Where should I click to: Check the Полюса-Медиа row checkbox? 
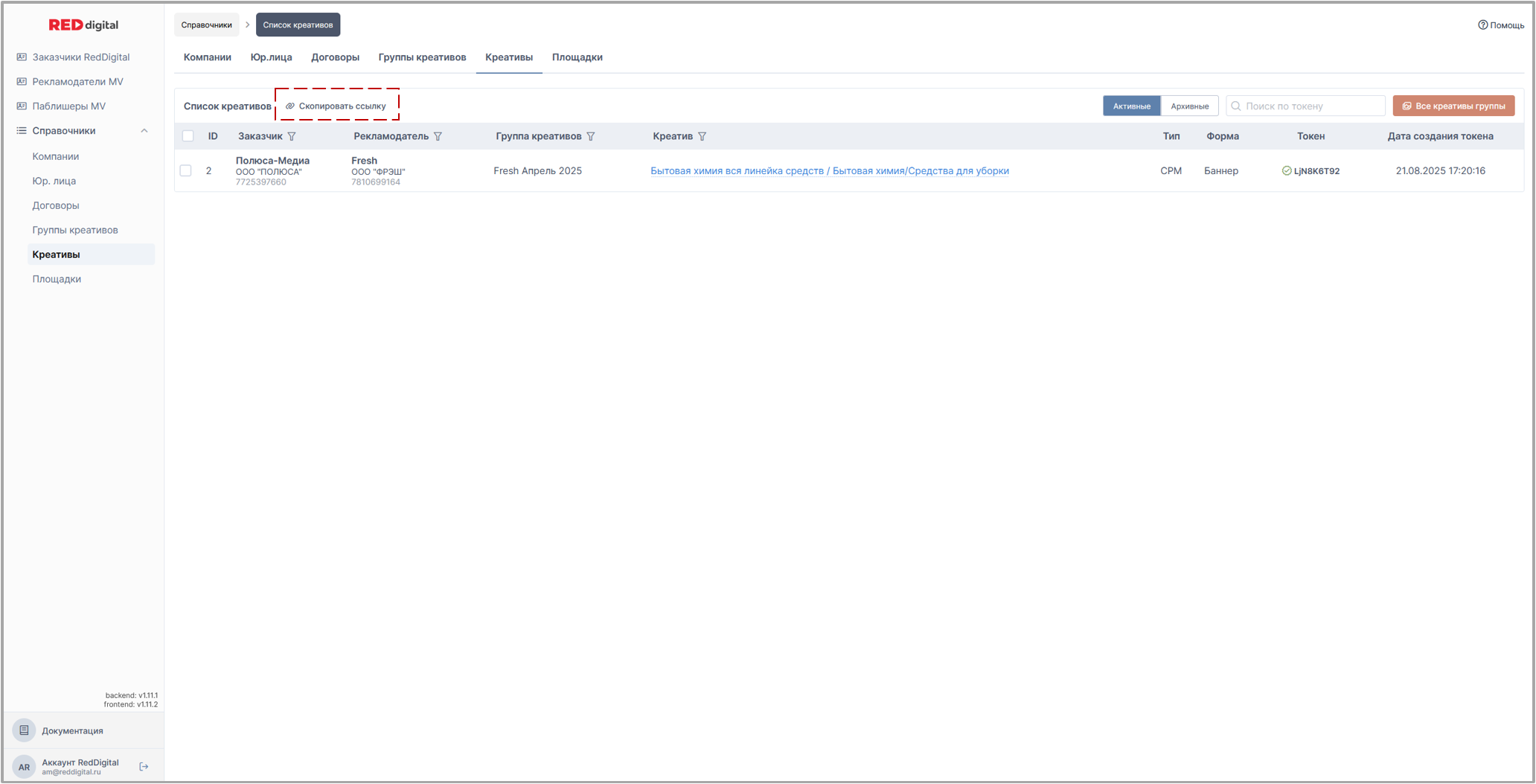point(186,171)
